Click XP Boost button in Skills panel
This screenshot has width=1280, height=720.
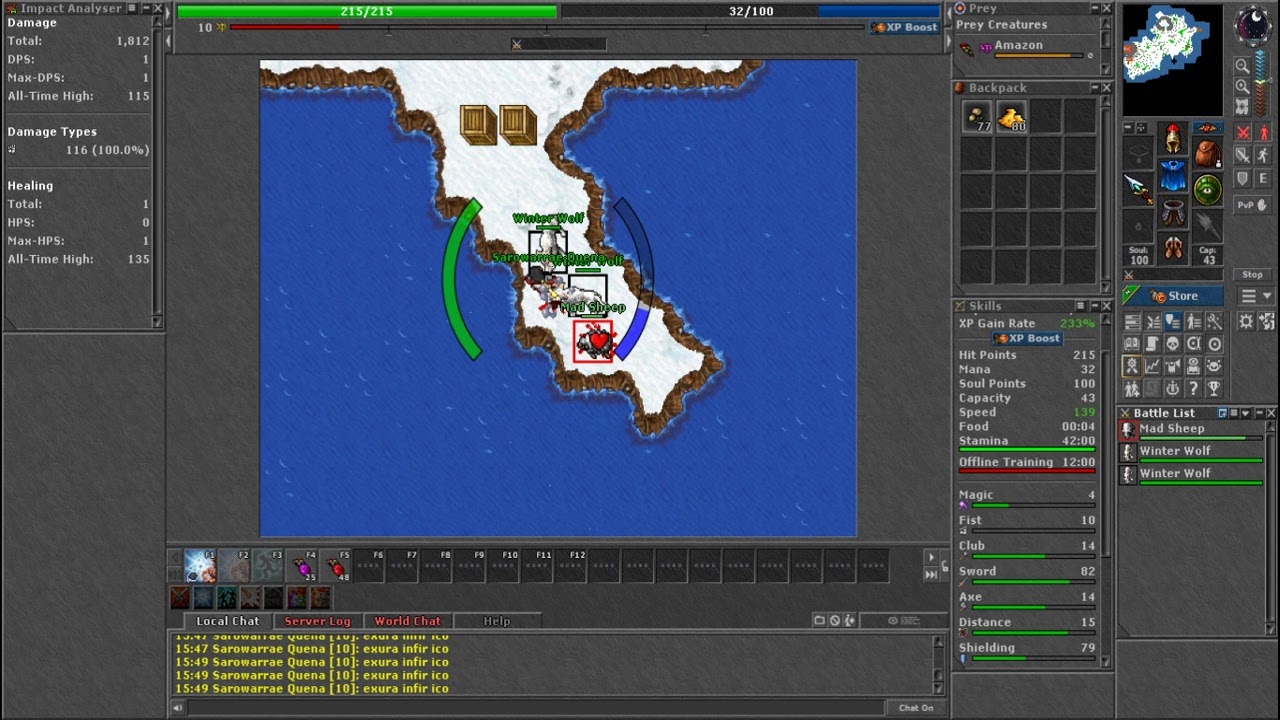point(1027,339)
